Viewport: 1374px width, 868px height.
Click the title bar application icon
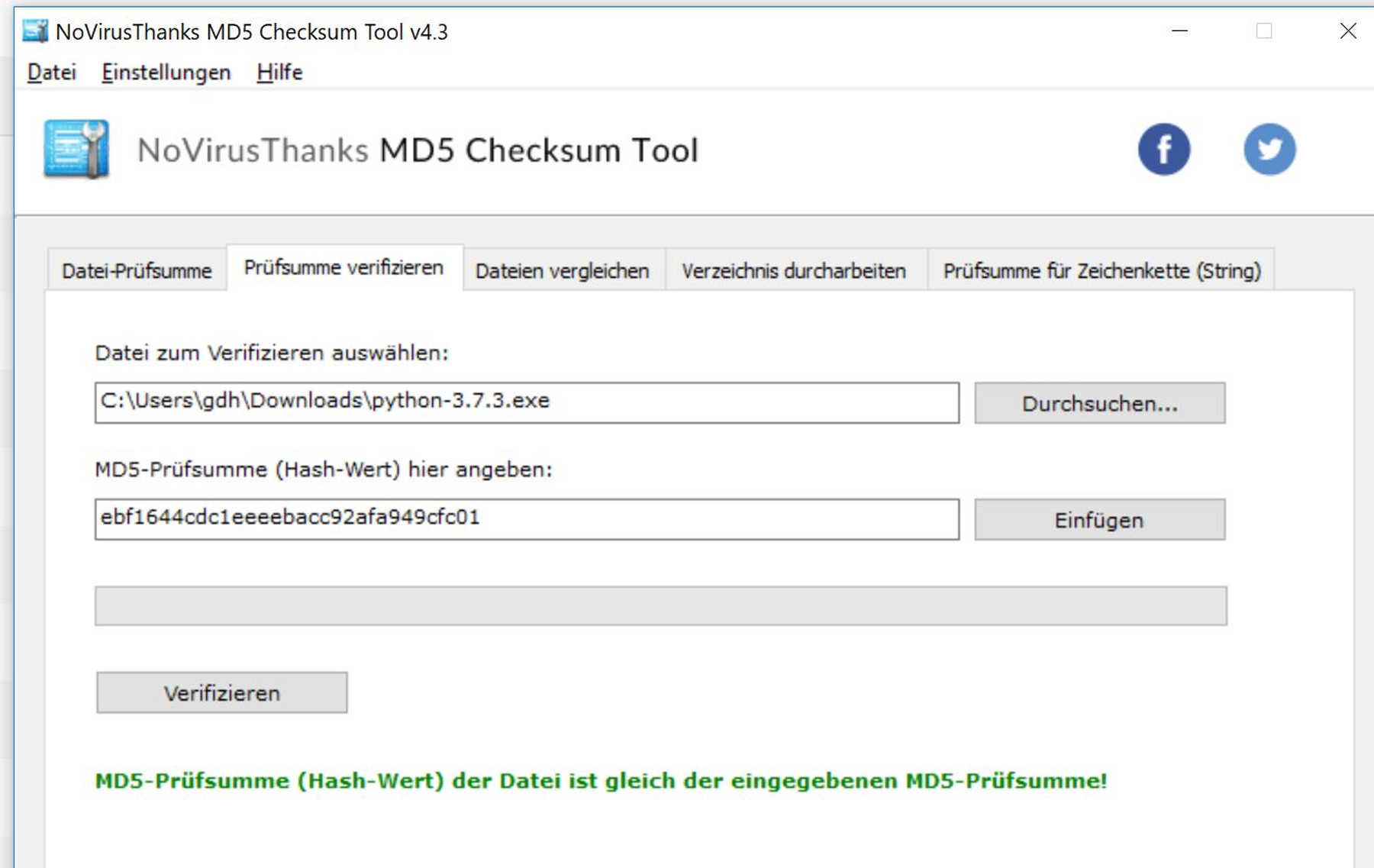click(x=35, y=31)
